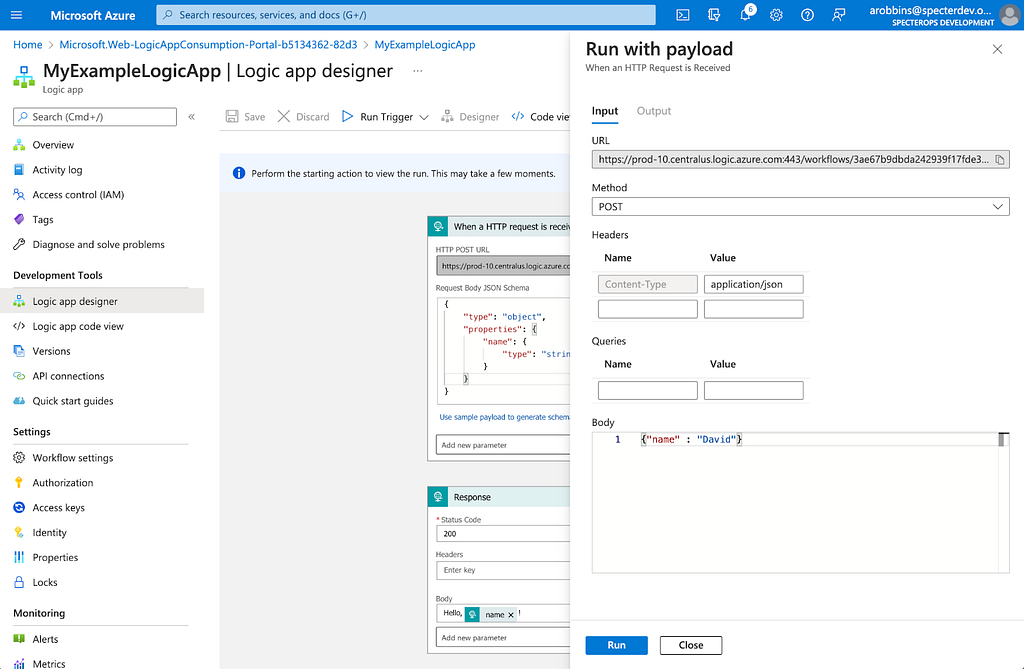Click the Run button
1024x669 pixels.
tap(616, 645)
